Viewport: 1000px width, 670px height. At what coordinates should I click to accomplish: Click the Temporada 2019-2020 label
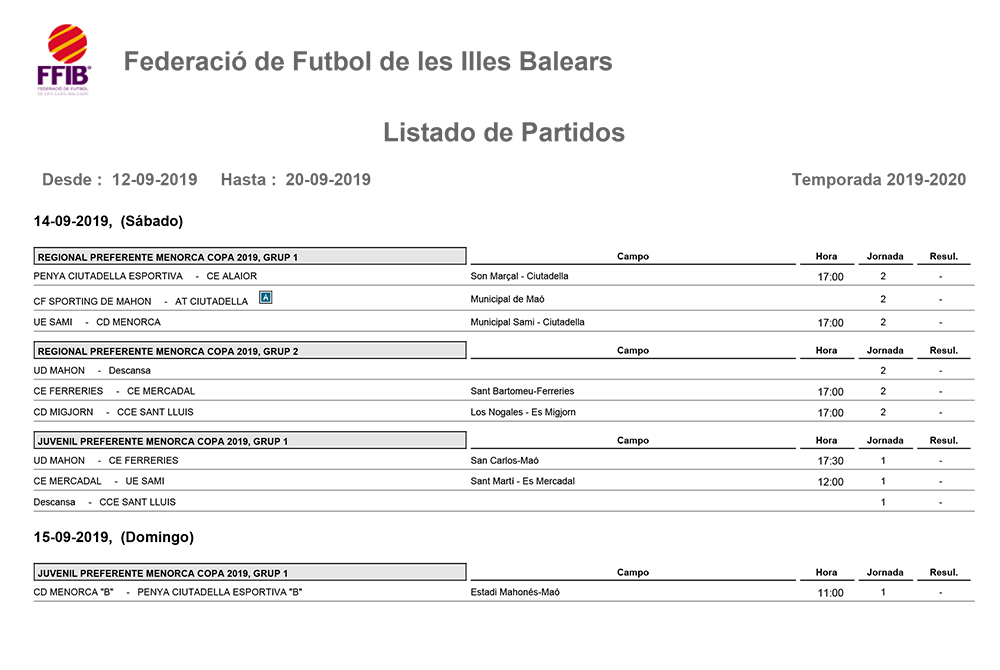click(878, 180)
